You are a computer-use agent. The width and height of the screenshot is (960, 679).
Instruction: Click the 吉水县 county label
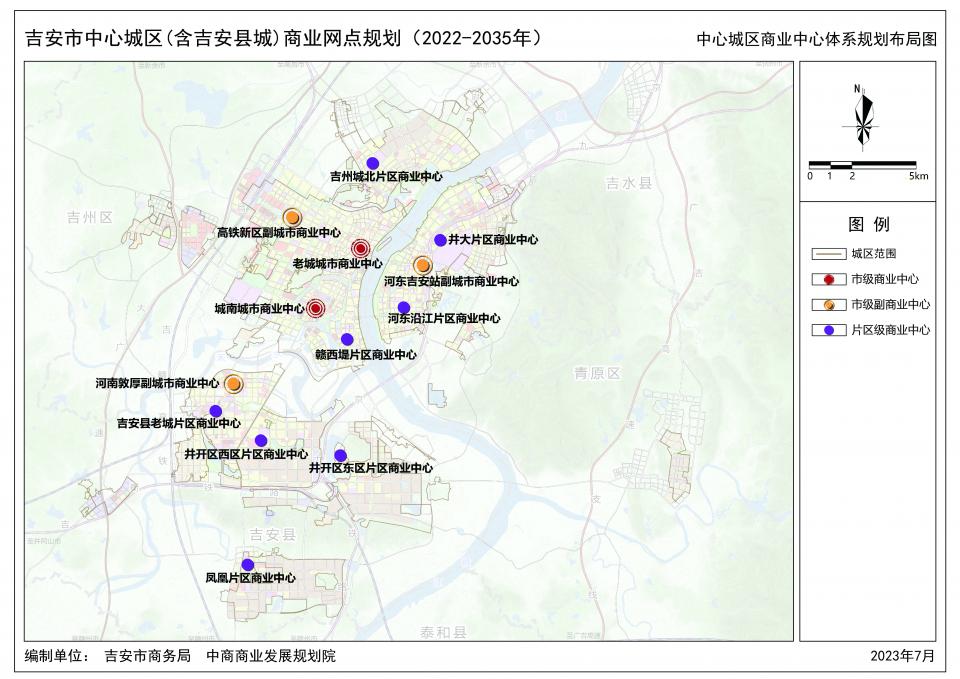(628, 184)
